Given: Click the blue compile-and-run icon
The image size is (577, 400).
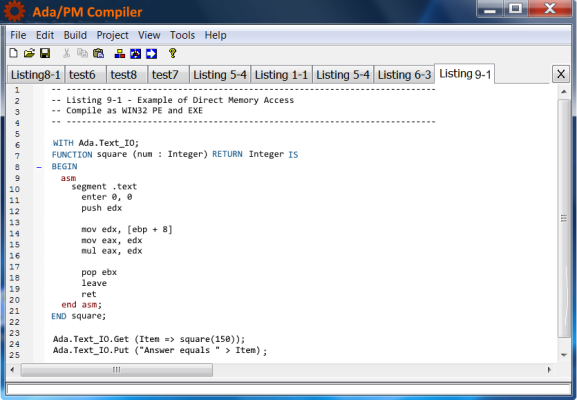Looking at the screenshot, I should 135,54.
